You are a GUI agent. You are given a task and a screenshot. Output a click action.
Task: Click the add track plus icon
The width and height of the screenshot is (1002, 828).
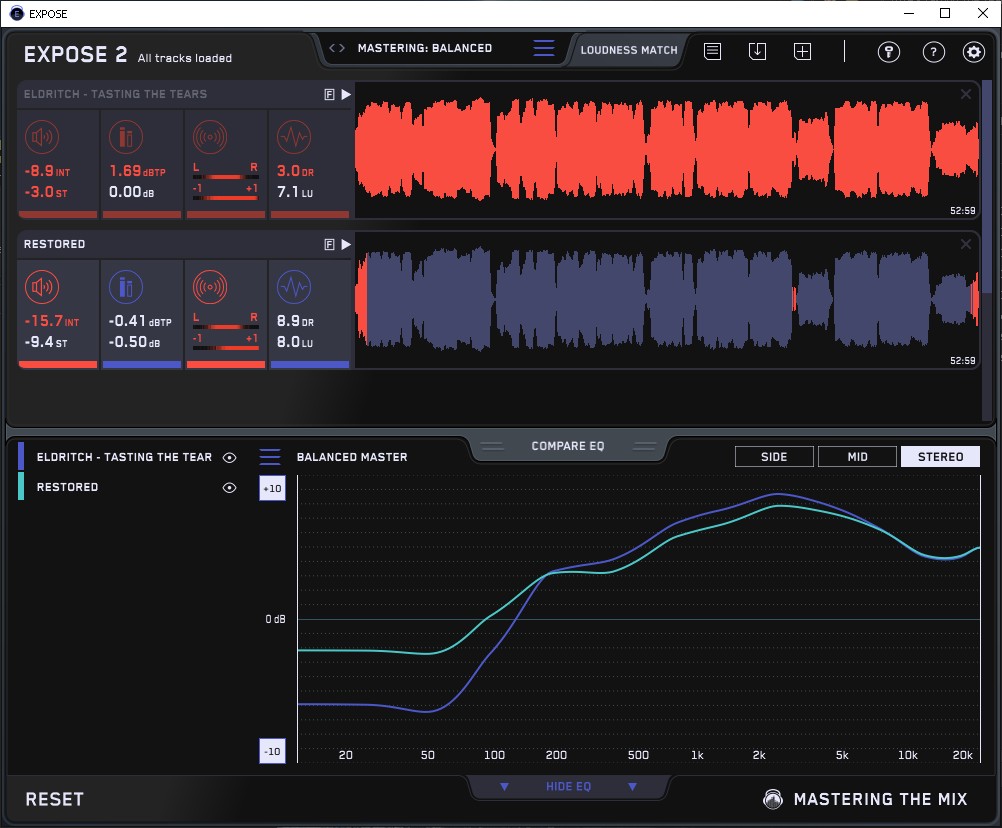click(802, 51)
